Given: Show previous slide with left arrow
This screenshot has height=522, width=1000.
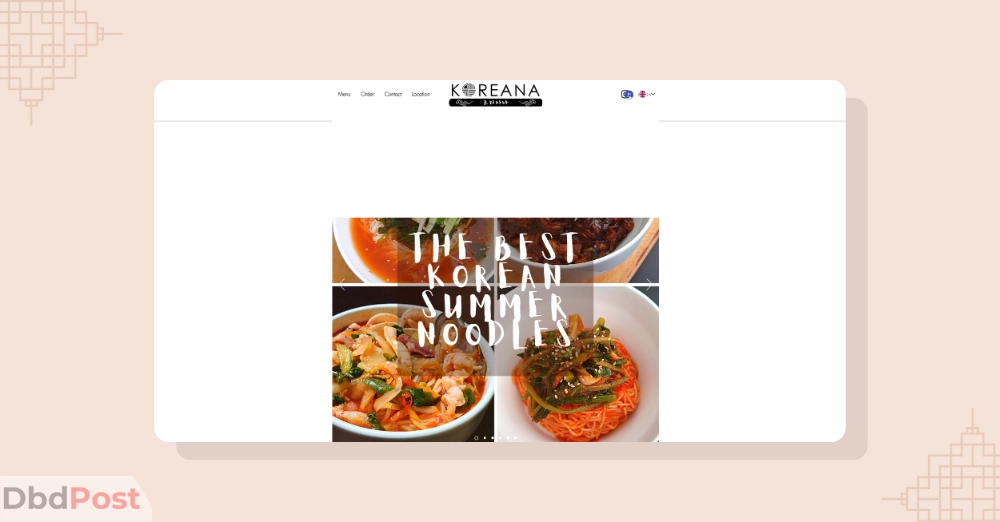Looking at the screenshot, I should click(x=342, y=285).
